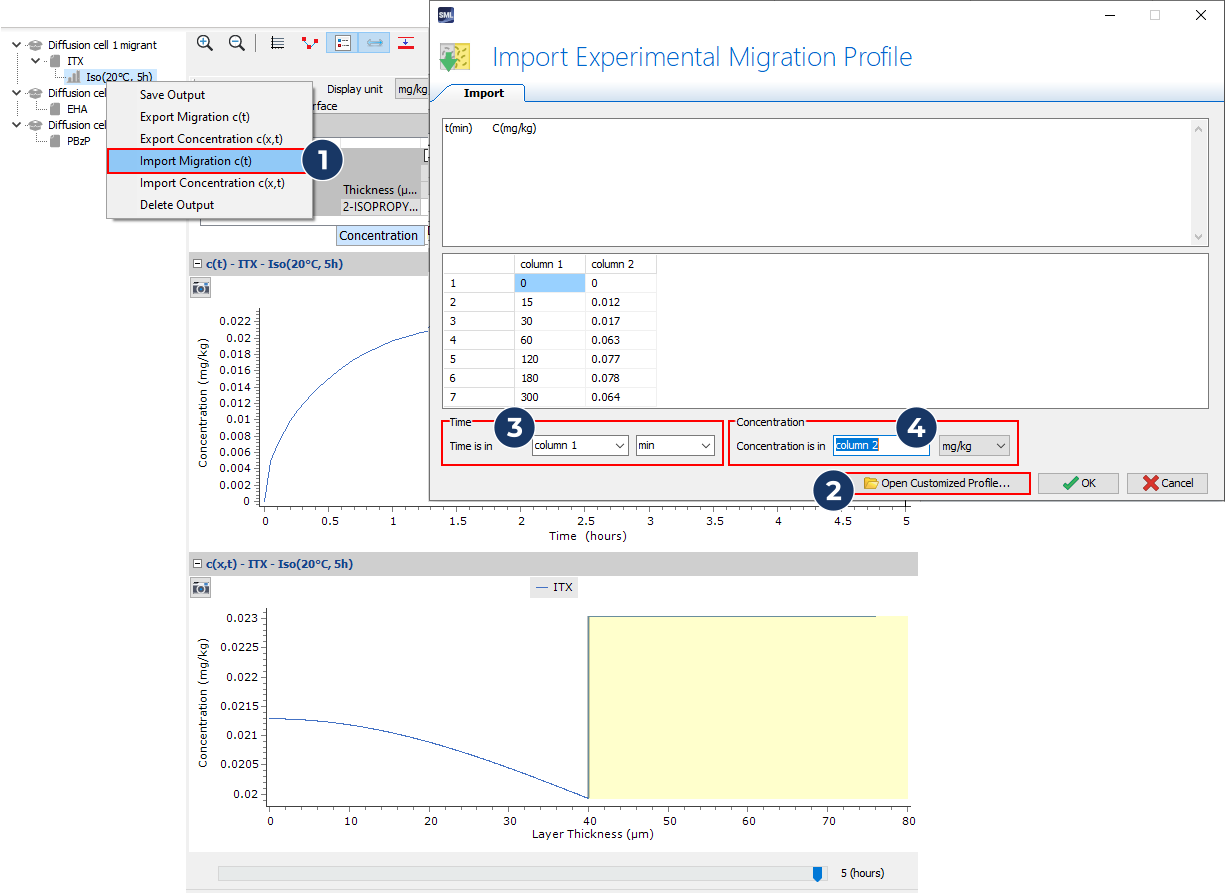
Task: Click camera icon above the c(x,t) chart
Action: coord(201,588)
